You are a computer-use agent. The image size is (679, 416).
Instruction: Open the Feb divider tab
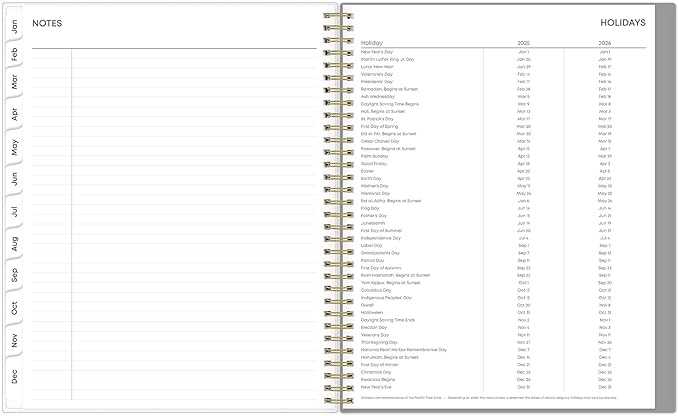click(14, 54)
